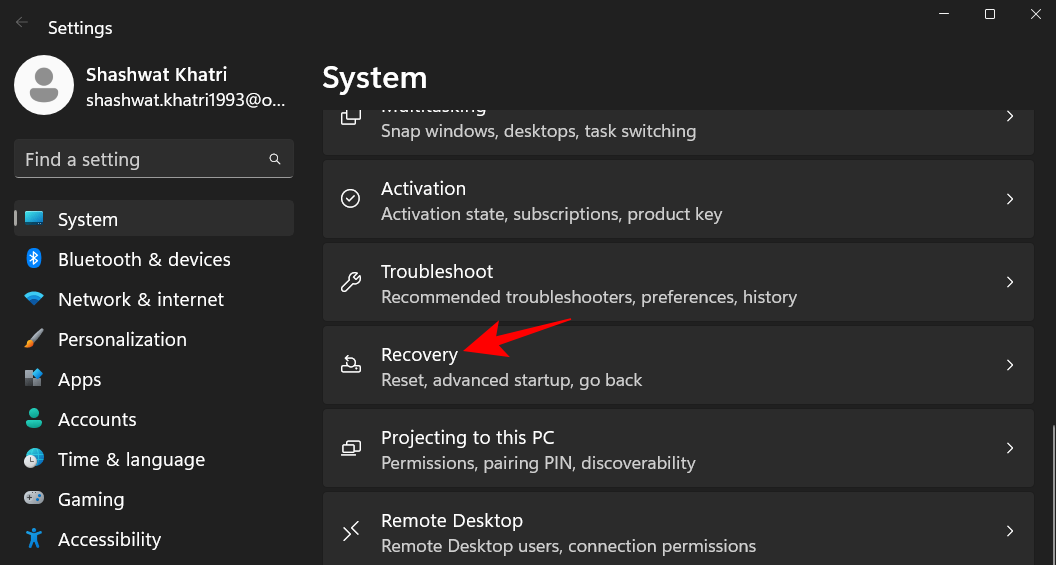Viewport: 1056px width, 565px height.
Task: Click the Bluetooth icon in sidebar
Action: [x=34, y=259]
